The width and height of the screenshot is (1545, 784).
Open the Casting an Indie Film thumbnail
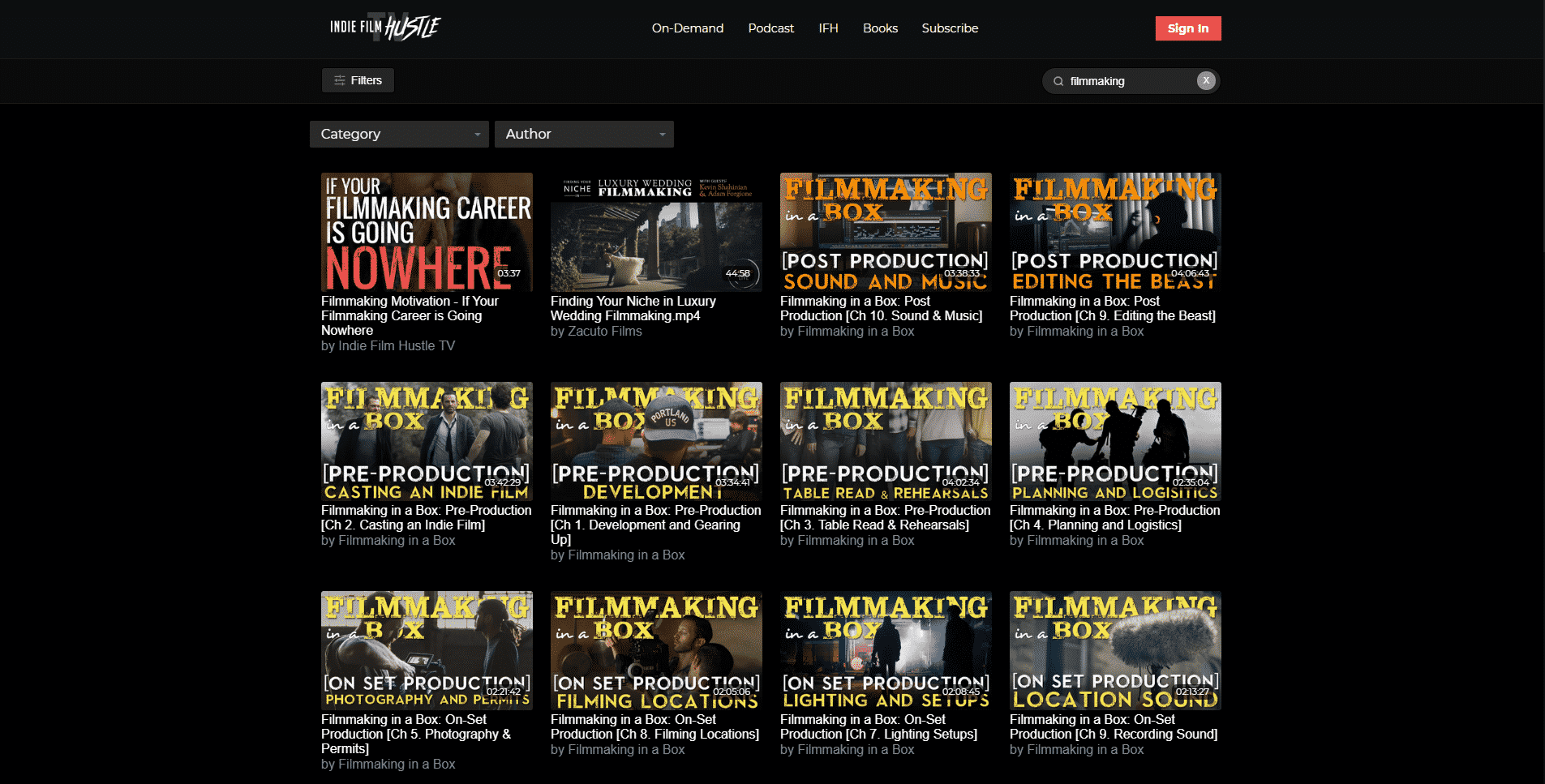pos(427,441)
